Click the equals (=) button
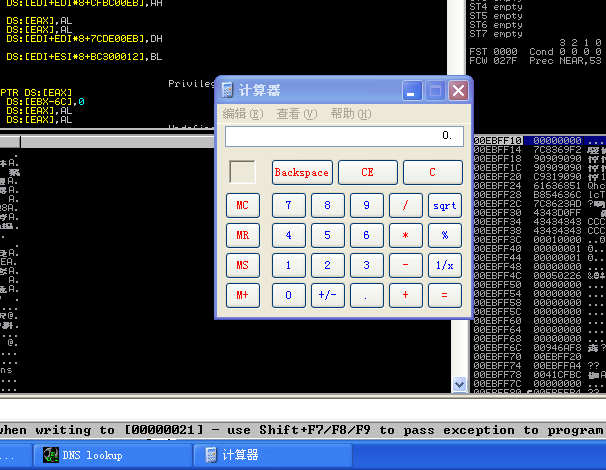606x470 pixels. pos(445,295)
